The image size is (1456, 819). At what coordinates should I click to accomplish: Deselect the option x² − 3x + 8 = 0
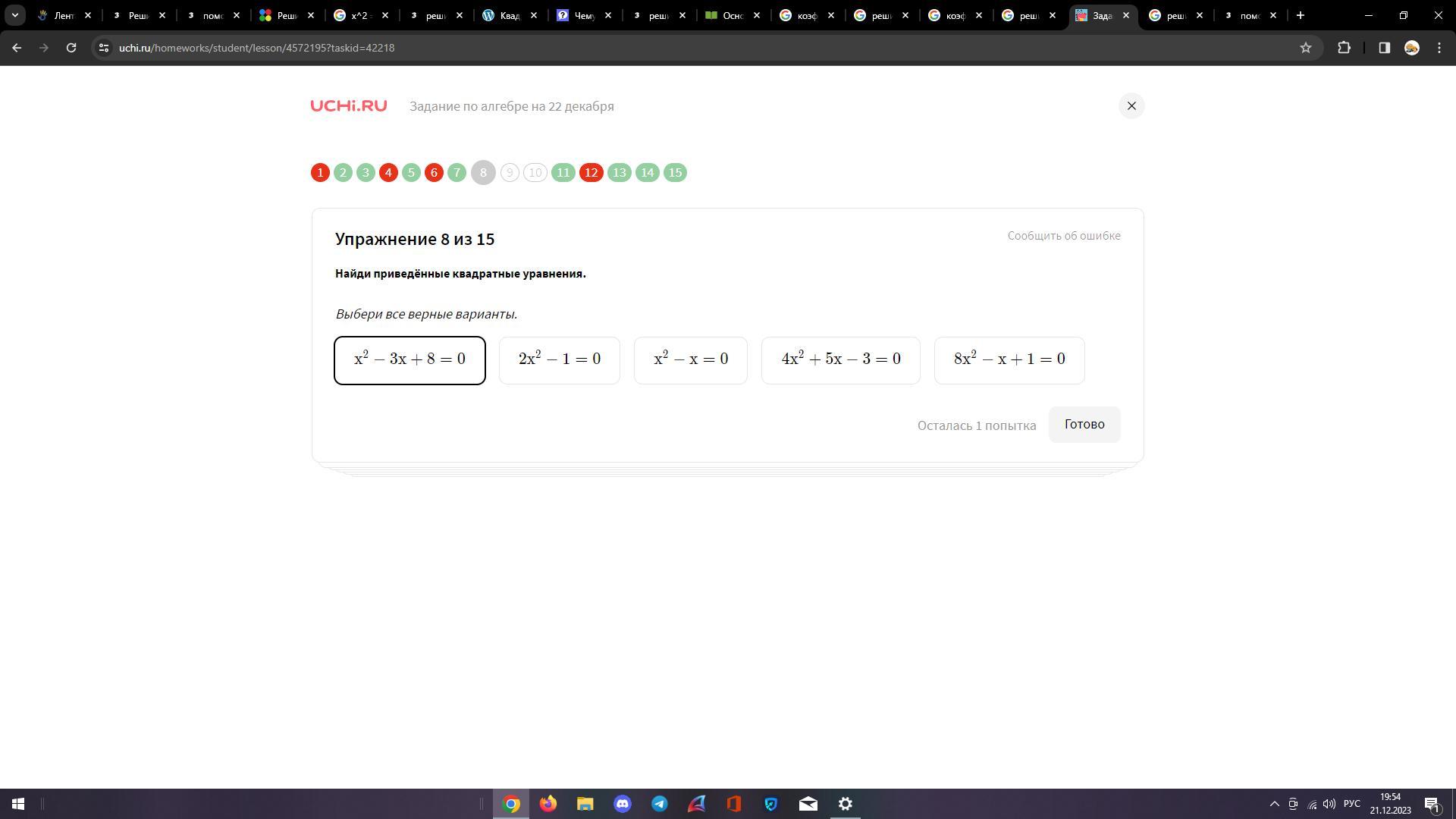[410, 360]
